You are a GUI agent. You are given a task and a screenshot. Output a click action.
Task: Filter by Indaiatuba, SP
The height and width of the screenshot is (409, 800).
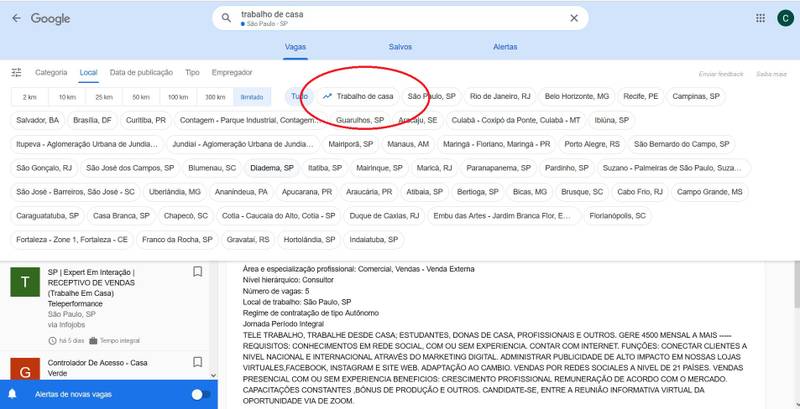(x=374, y=240)
